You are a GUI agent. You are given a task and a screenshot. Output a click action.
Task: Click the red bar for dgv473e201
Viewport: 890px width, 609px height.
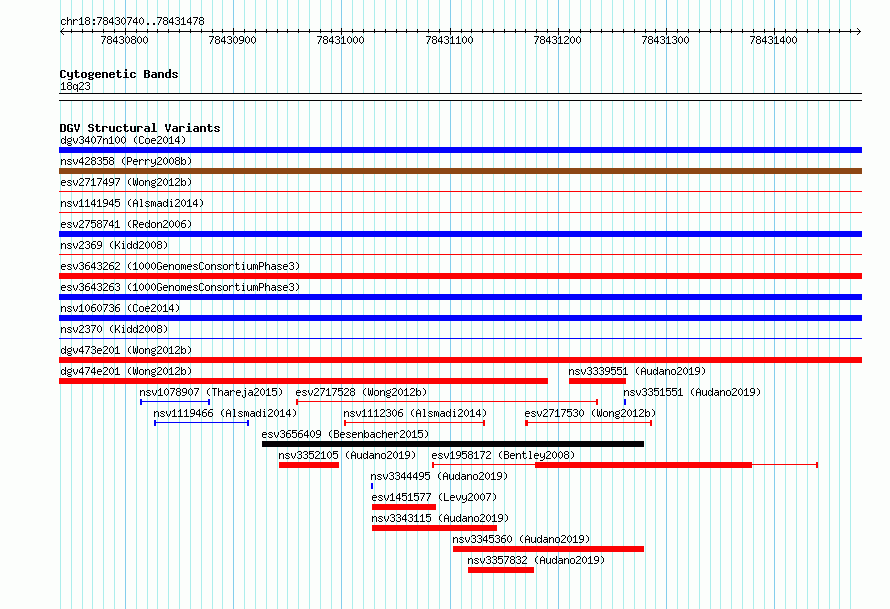click(x=460, y=360)
